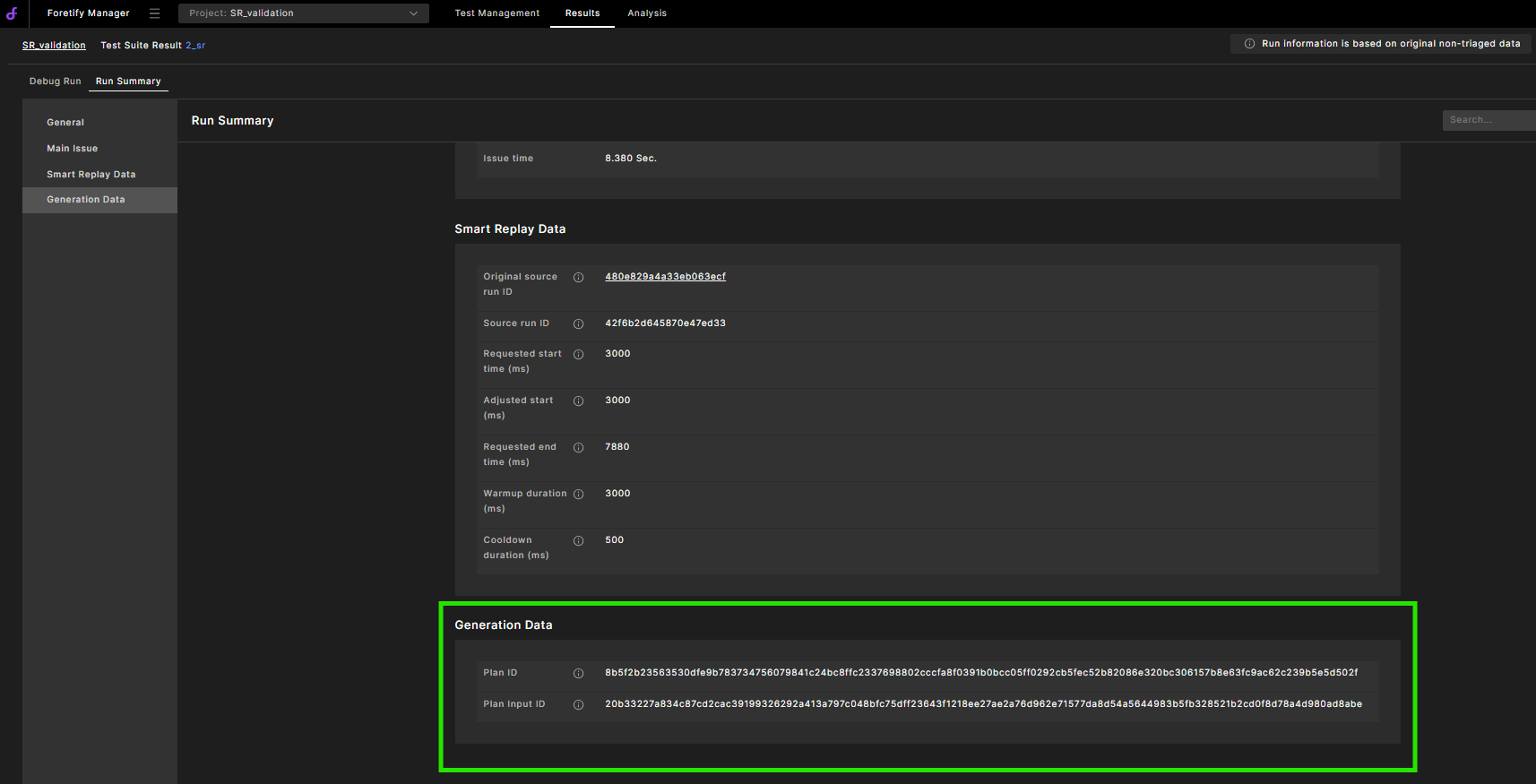The height and width of the screenshot is (784, 1536).
Task: Switch to the Test Management tab
Action: point(496,13)
